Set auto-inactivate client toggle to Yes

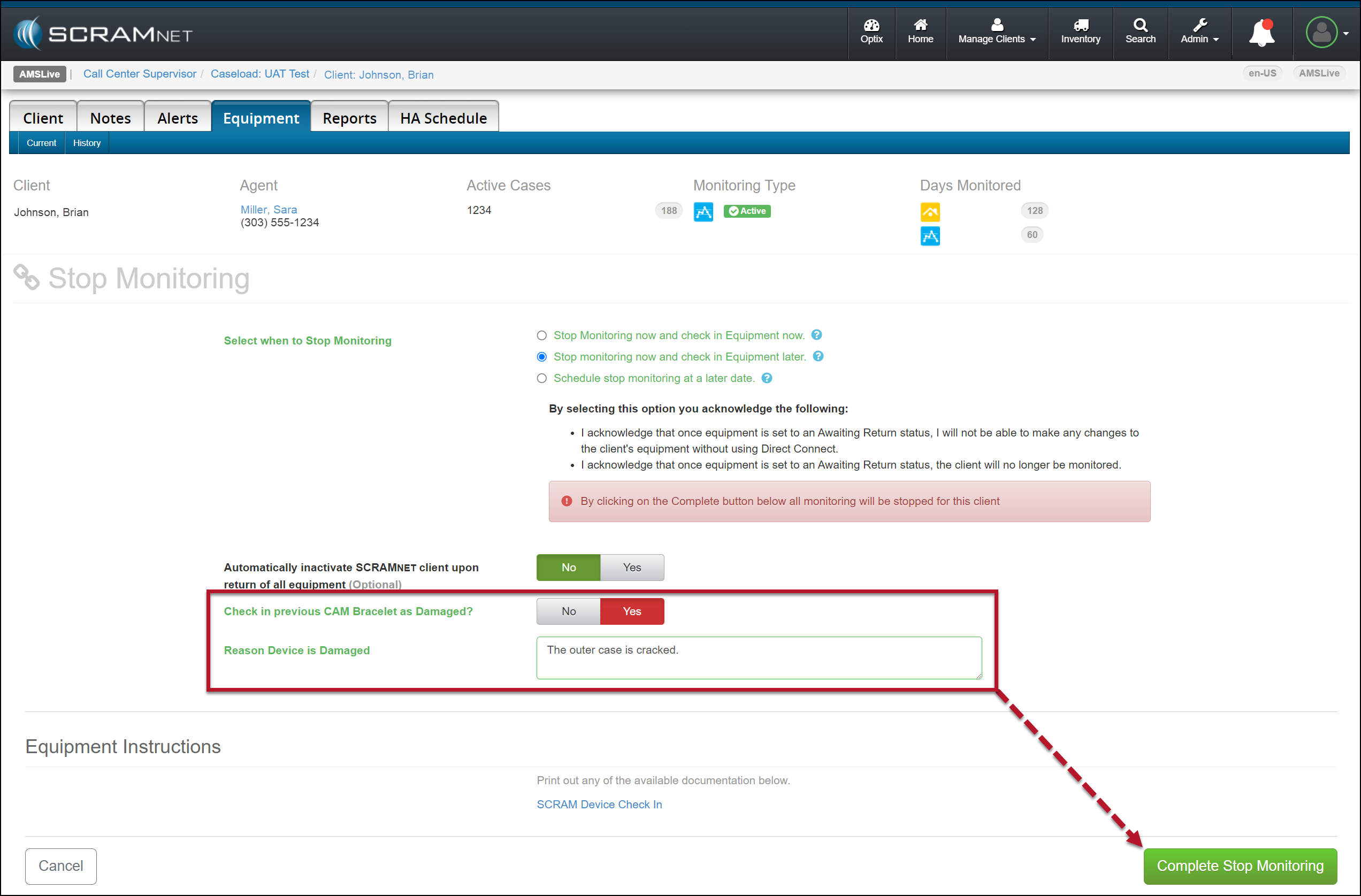pos(631,567)
